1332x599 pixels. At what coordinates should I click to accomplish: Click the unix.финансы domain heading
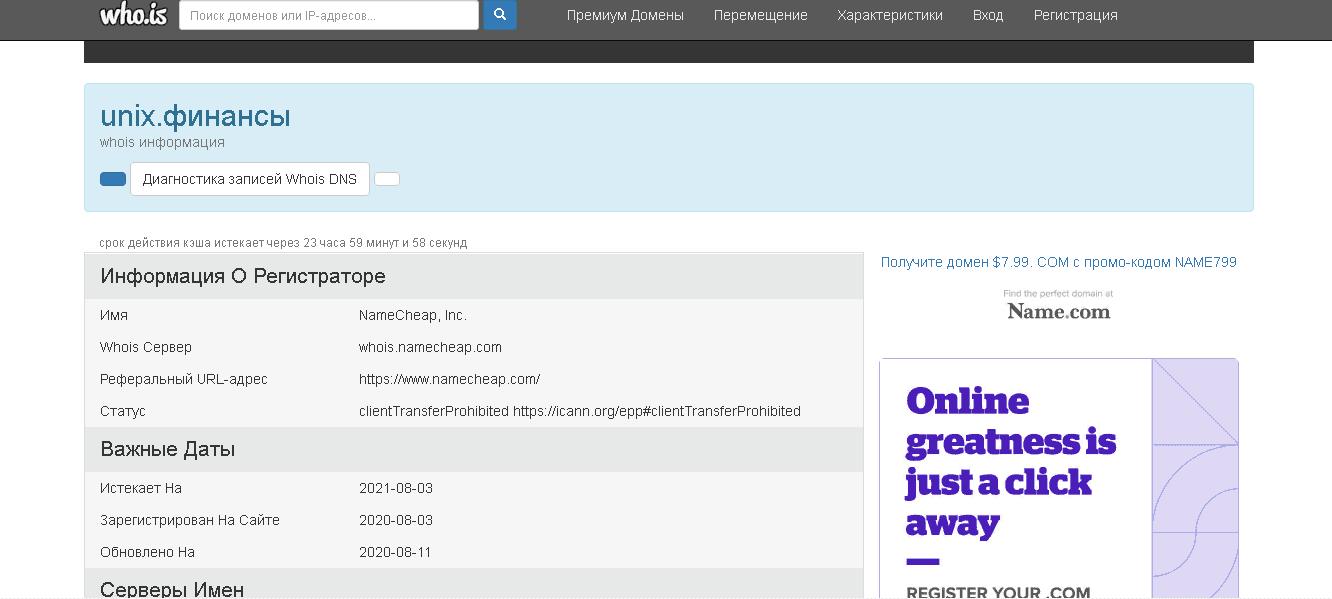tap(195, 116)
